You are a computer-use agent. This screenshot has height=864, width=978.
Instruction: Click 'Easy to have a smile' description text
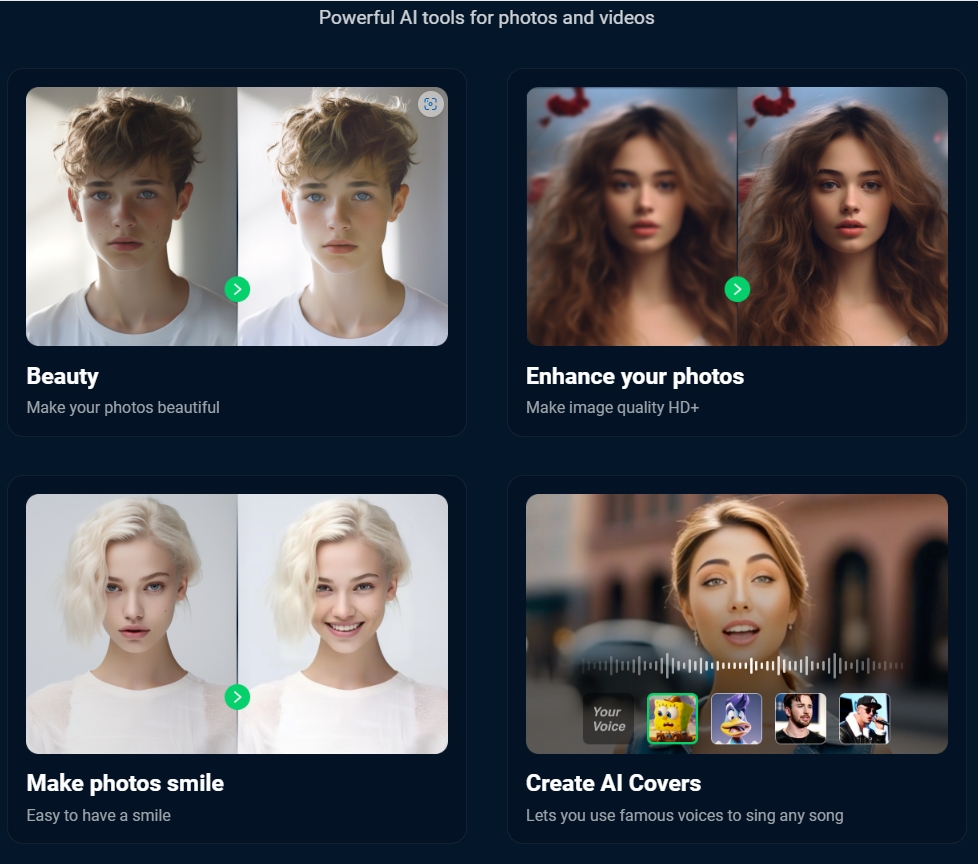coord(98,815)
